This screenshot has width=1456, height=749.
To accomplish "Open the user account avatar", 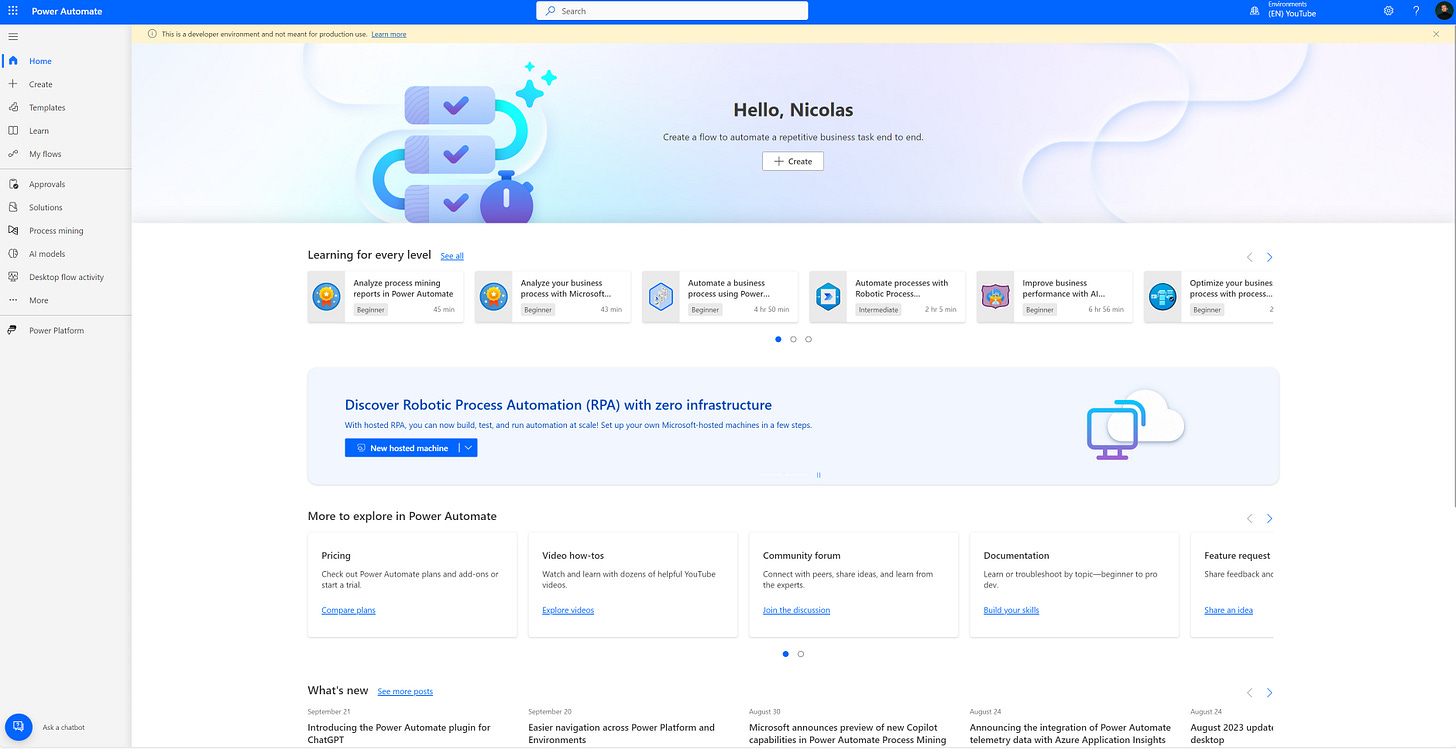I will pyautogui.click(x=1443, y=10).
